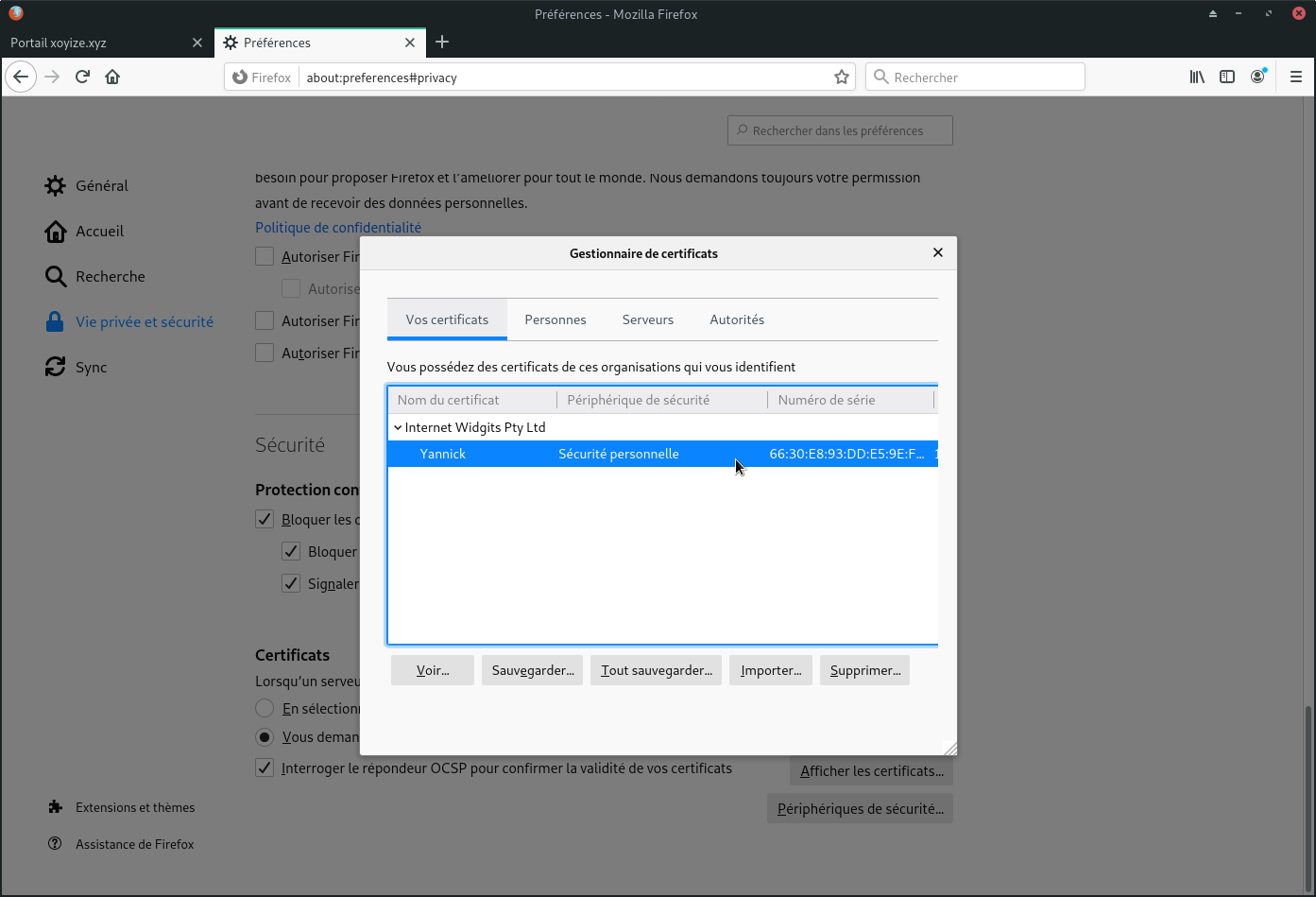The image size is (1316, 897).
Task: Enable the OCSP responder checkbox
Action: 265,768
